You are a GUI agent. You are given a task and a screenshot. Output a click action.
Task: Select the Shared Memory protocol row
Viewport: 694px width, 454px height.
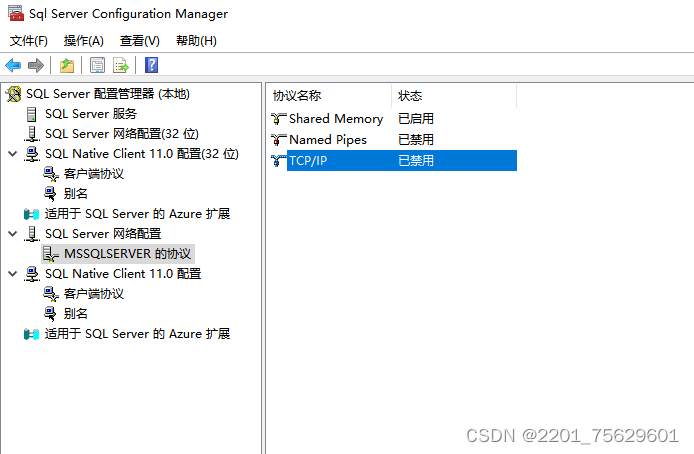tap(393, 119)
